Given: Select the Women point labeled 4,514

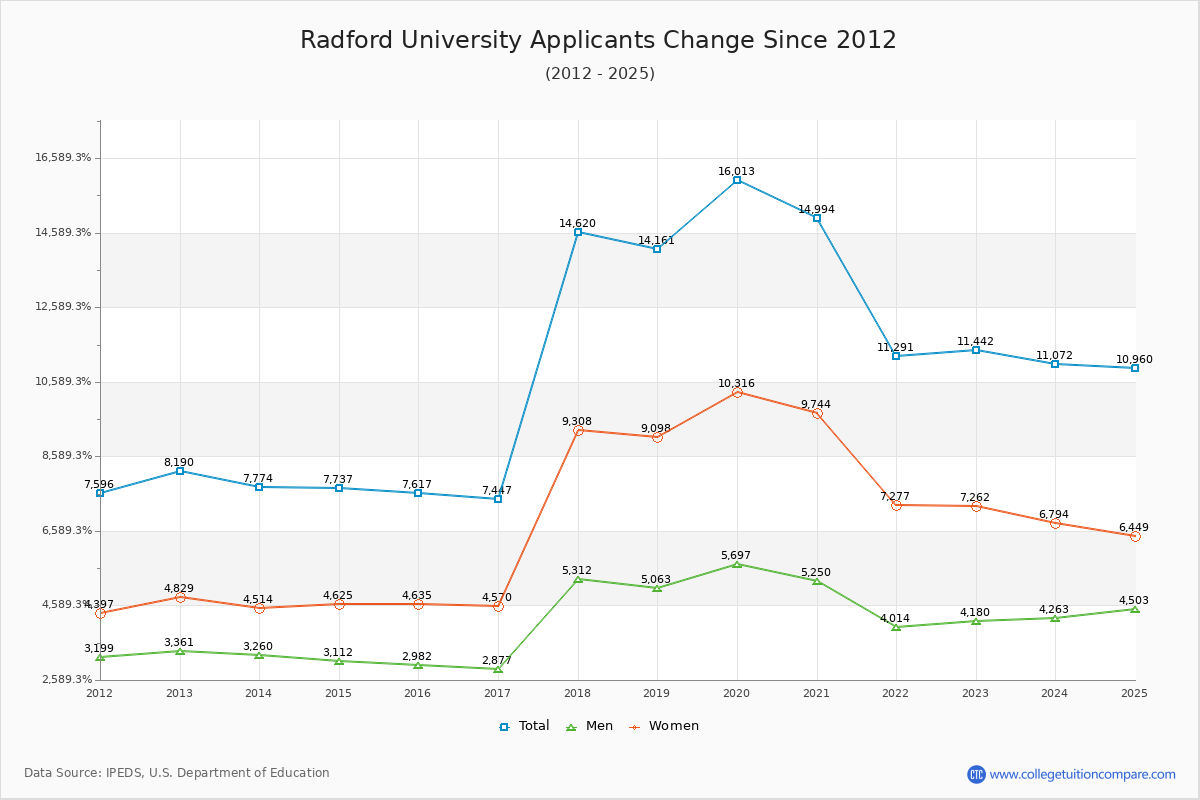Looking at the screenshot, I should pos(259,608).
